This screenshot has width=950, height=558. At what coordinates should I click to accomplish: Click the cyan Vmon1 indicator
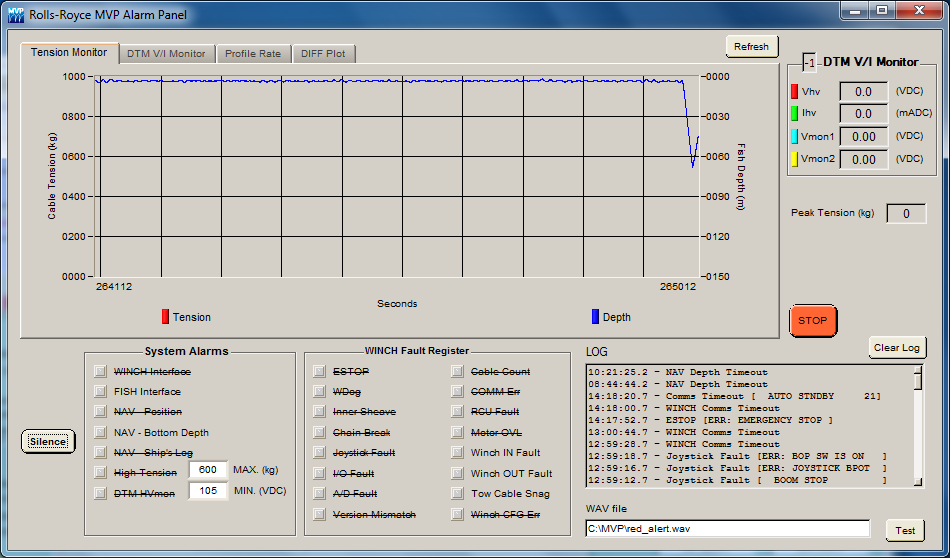(795, 137)
